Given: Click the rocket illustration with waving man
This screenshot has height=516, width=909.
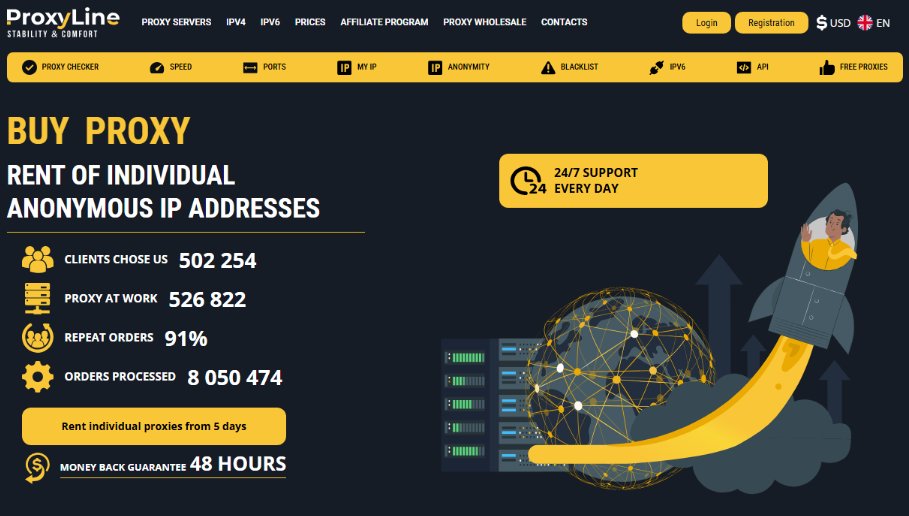Looking at the screenshot, I should [806, 270].
